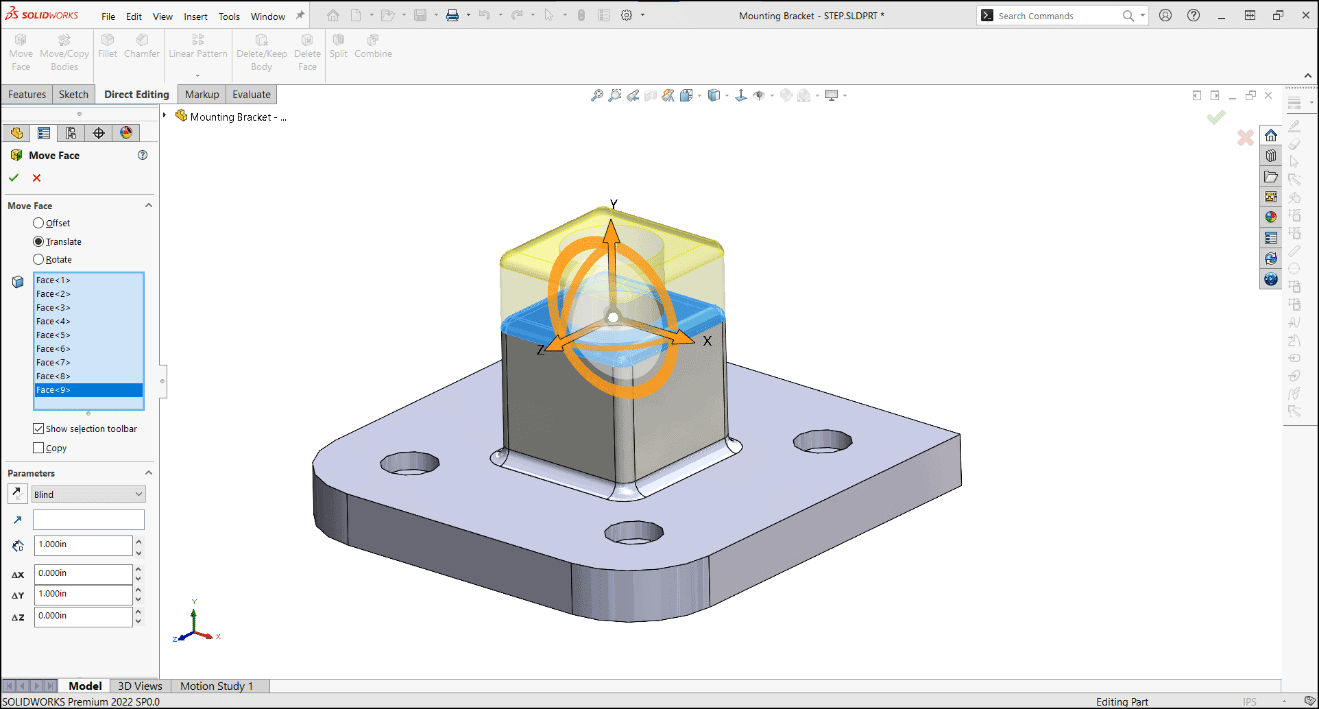Click Zoom to Fit magnifier icon
This screenshot has width=1319, height=709.
coord(597,95)
